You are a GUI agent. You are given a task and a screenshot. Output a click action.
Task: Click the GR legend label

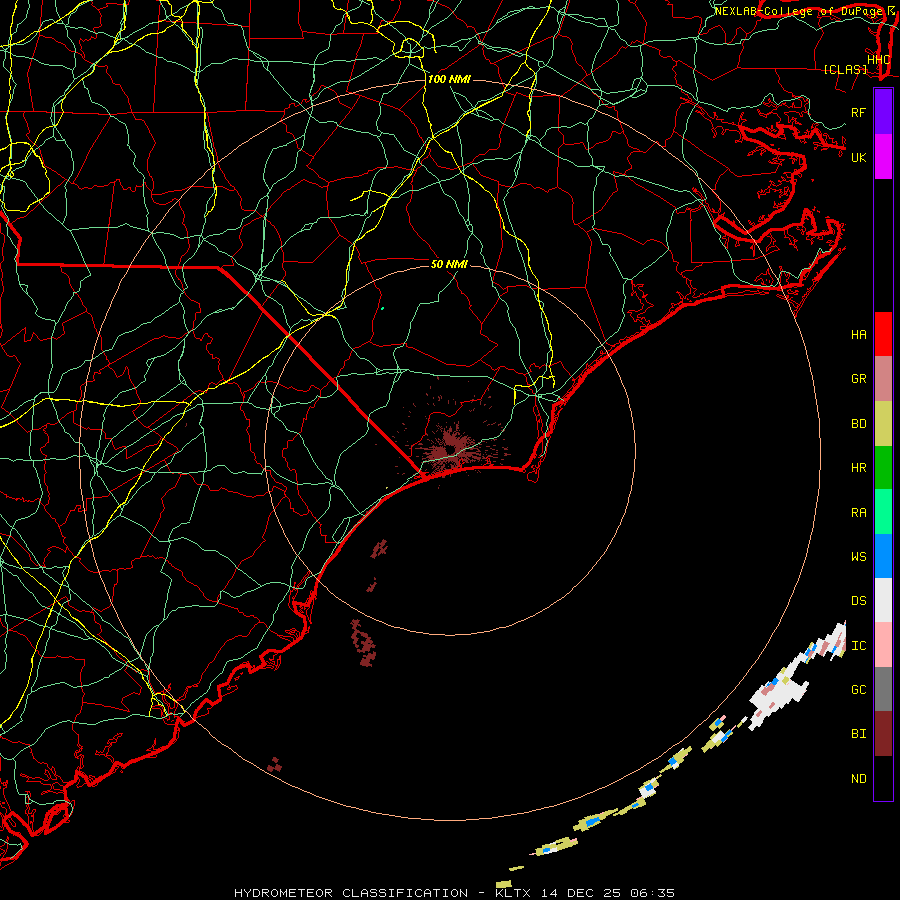point(858,379)
